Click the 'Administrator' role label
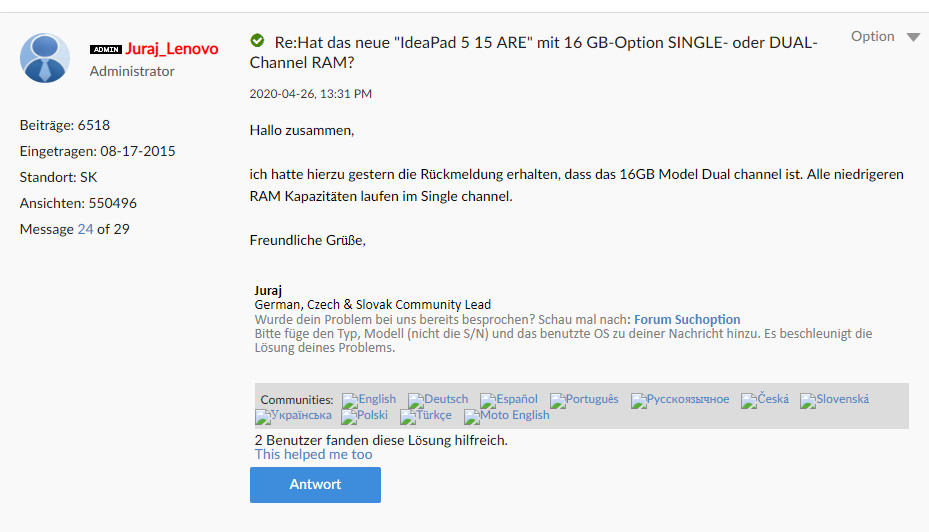The height and width of the screenshot is (532, 929). click(132, 71)
